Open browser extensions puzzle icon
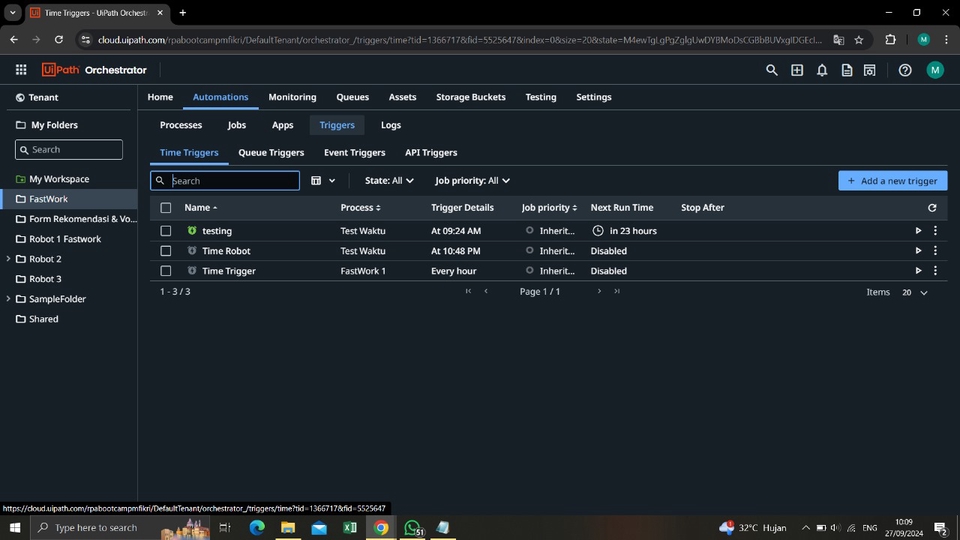960x540 pixels. tap(890, 40)
